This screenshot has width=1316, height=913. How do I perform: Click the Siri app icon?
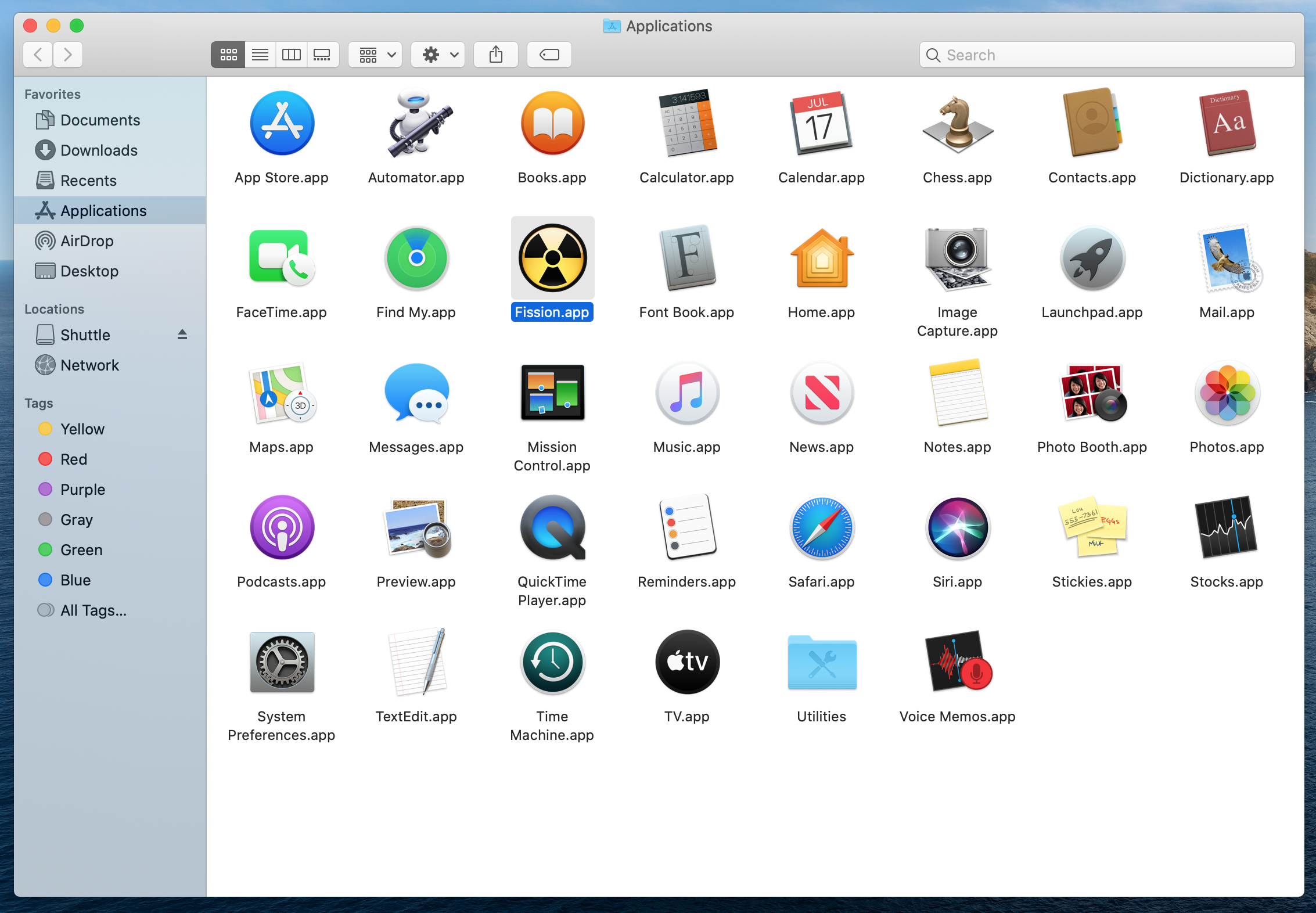point(957,527)
